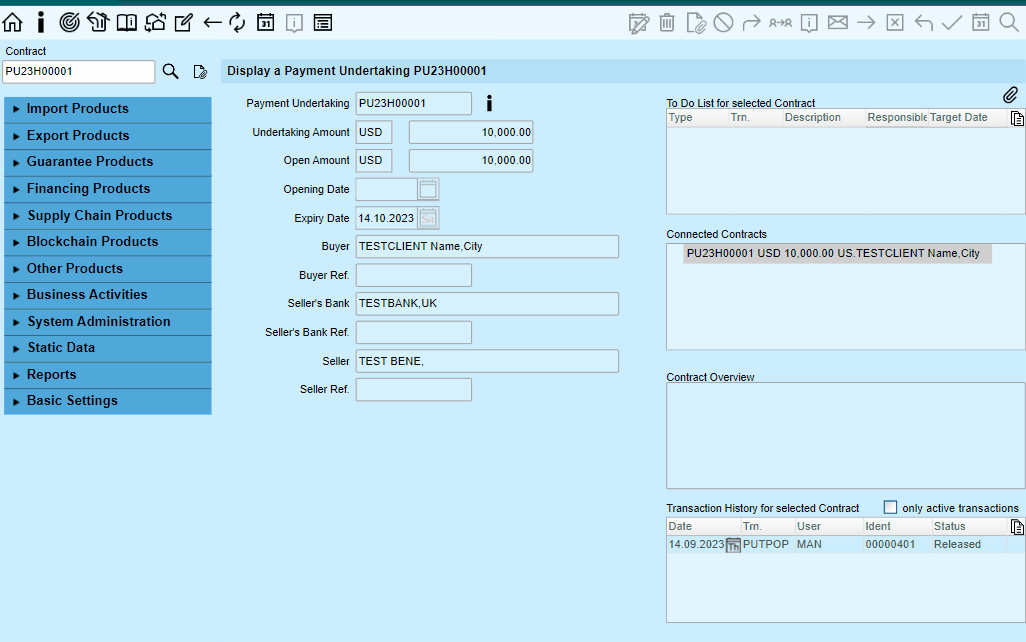Click the delete trash icon in the toolbar
Image resolution: width=1026 pixels, height=642 pixels.
point(666,22)
